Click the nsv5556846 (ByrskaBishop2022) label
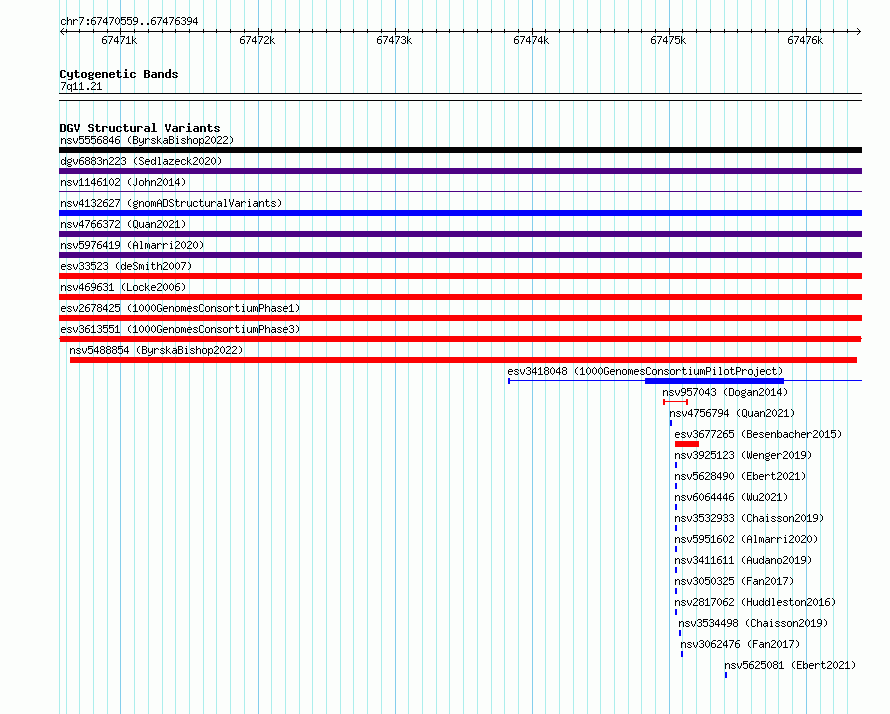890x714 pixels. click(x=147, y=140)
